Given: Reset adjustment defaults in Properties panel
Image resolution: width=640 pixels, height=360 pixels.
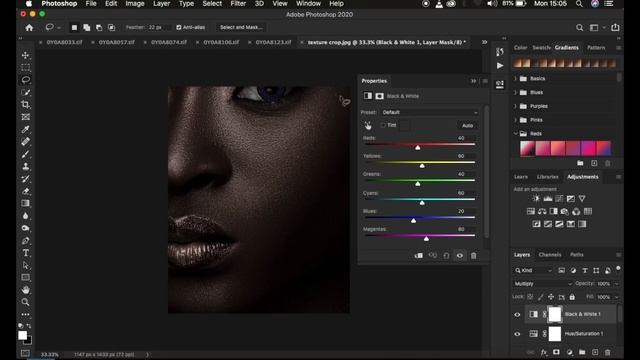Looking at the screenshot, I should point(446,256).
